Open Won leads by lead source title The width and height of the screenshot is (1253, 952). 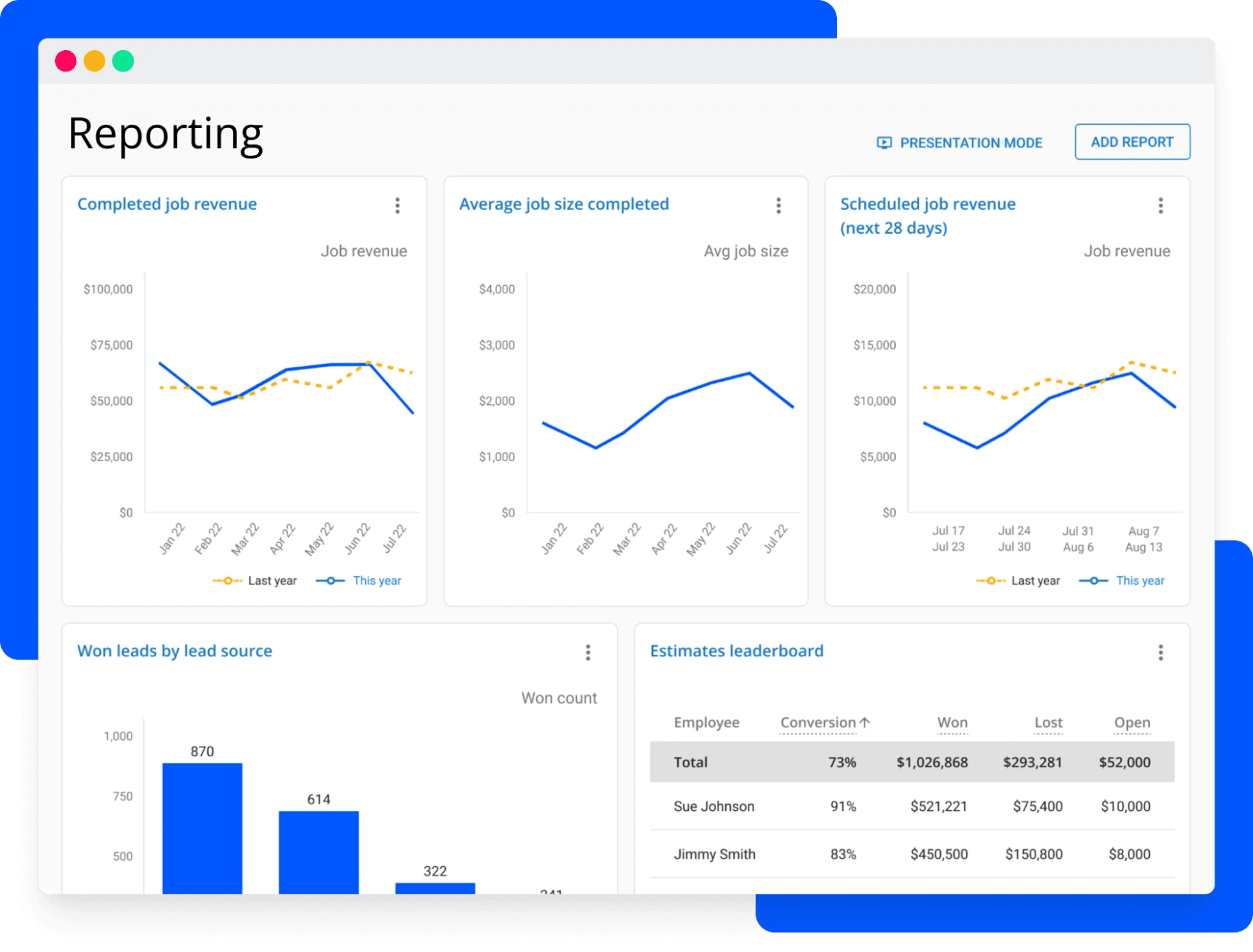tap(175, 651)
